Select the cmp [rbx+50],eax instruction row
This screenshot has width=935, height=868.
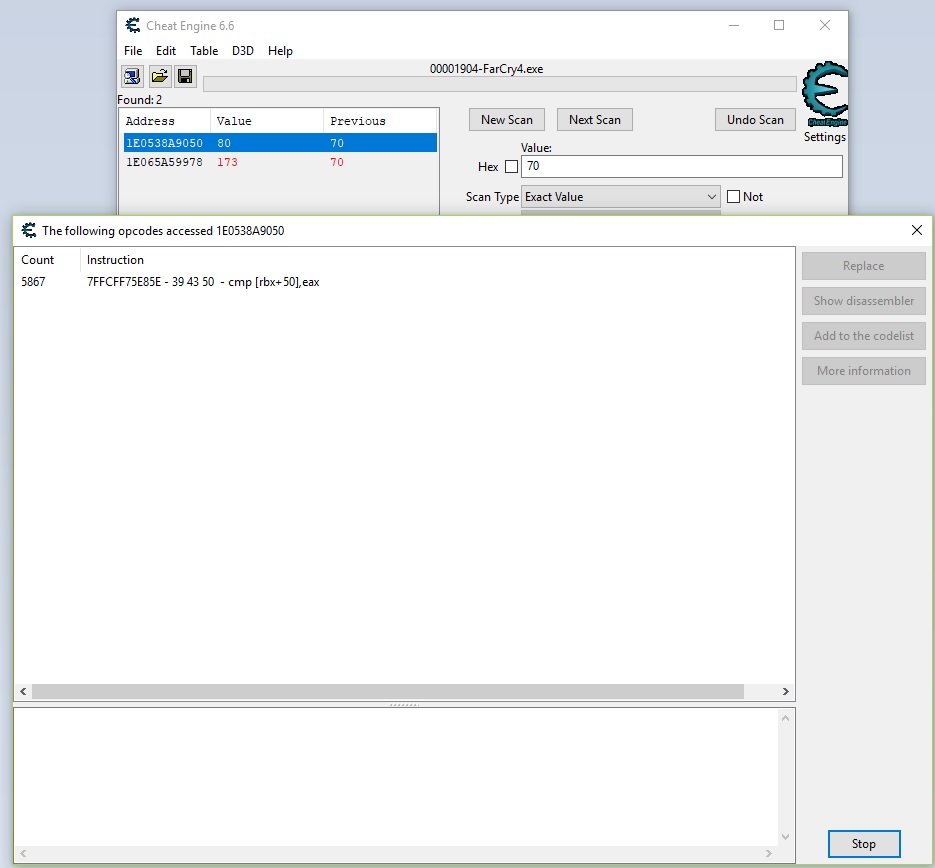pos(404,282)
